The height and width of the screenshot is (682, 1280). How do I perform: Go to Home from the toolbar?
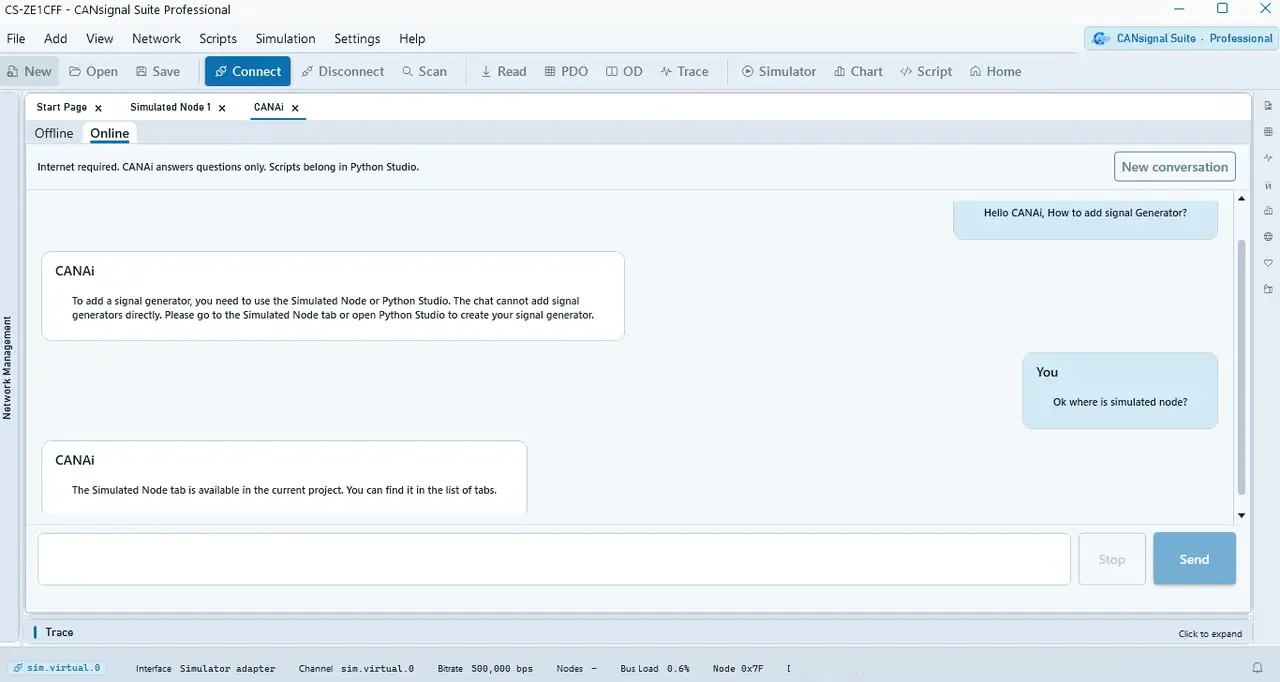point(995,71)
